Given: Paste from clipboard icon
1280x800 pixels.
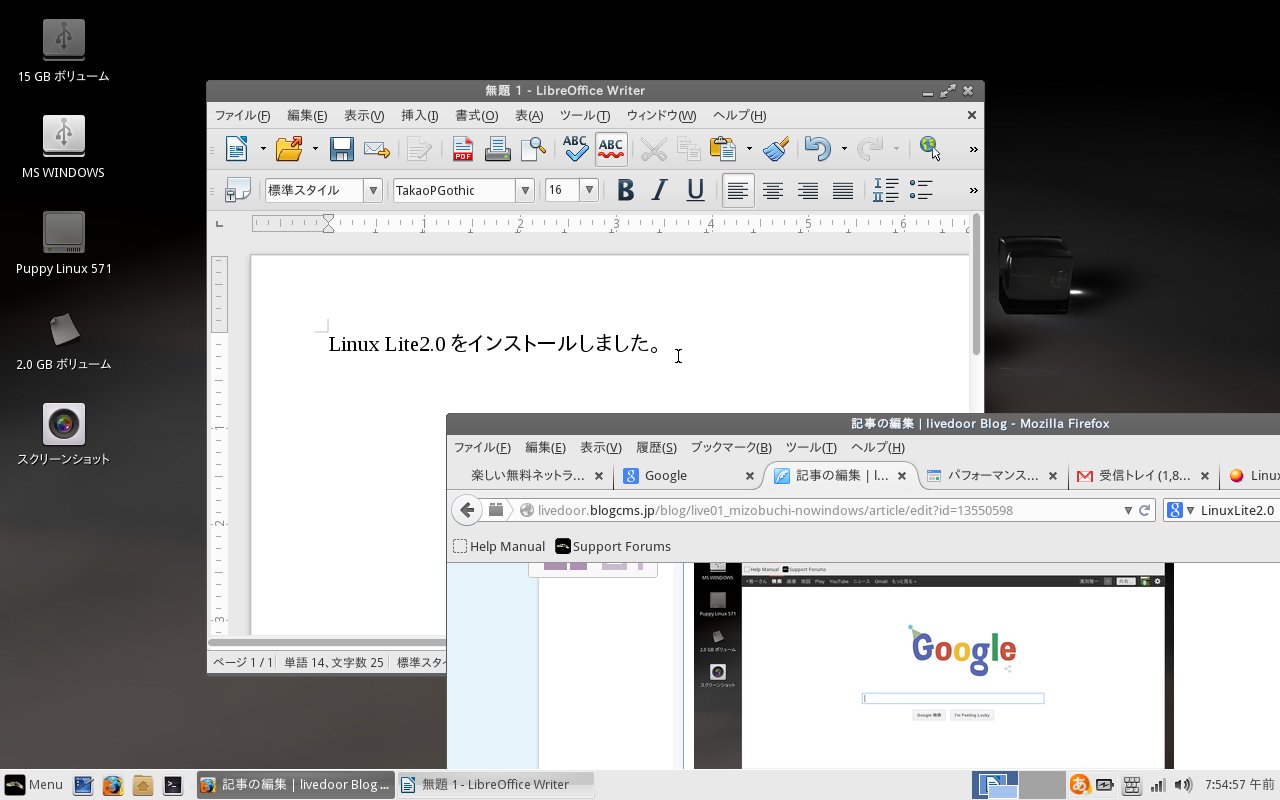Looking at the screenshot, I should point(723,149).
